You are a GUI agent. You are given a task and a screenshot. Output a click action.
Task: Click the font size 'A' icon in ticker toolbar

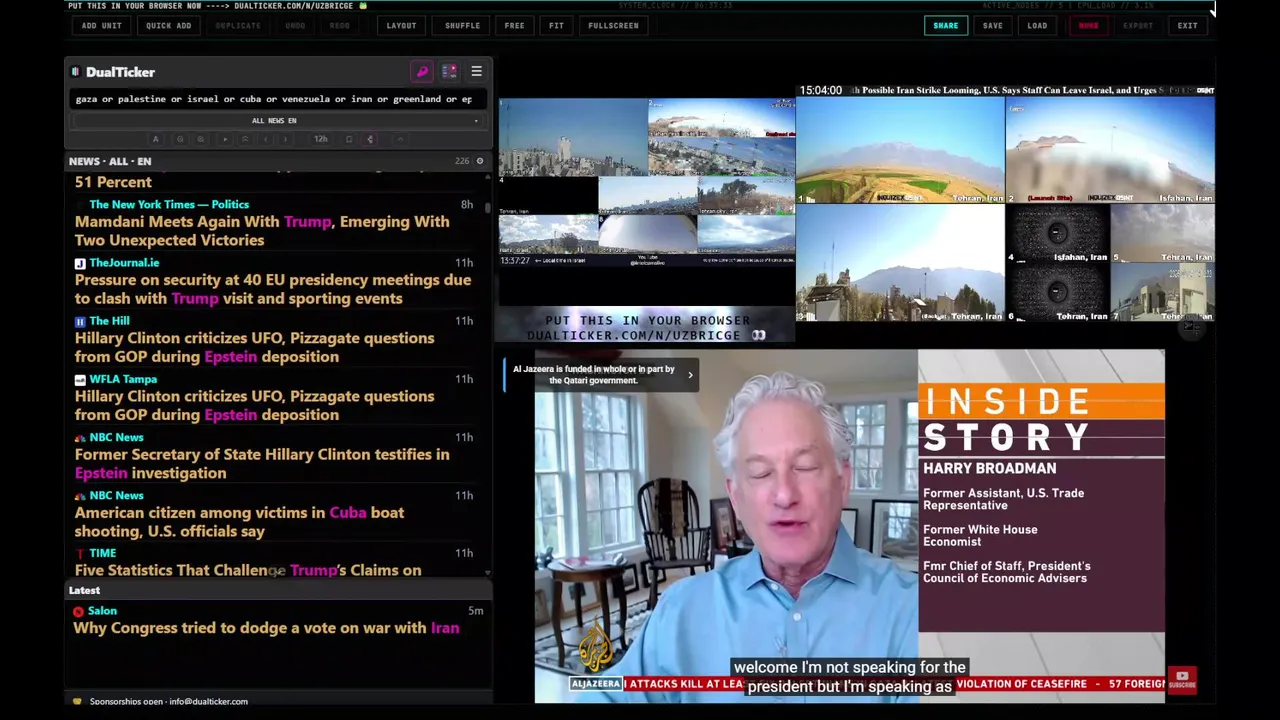click(155, 139)
